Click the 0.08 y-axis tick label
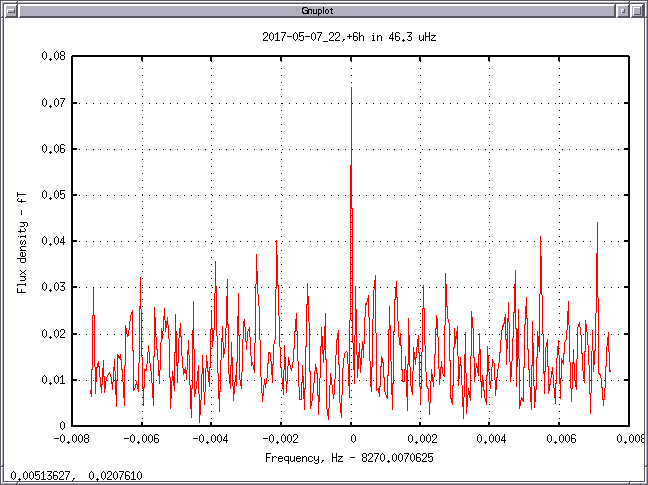Screen dimensions: 648x485 52,57
